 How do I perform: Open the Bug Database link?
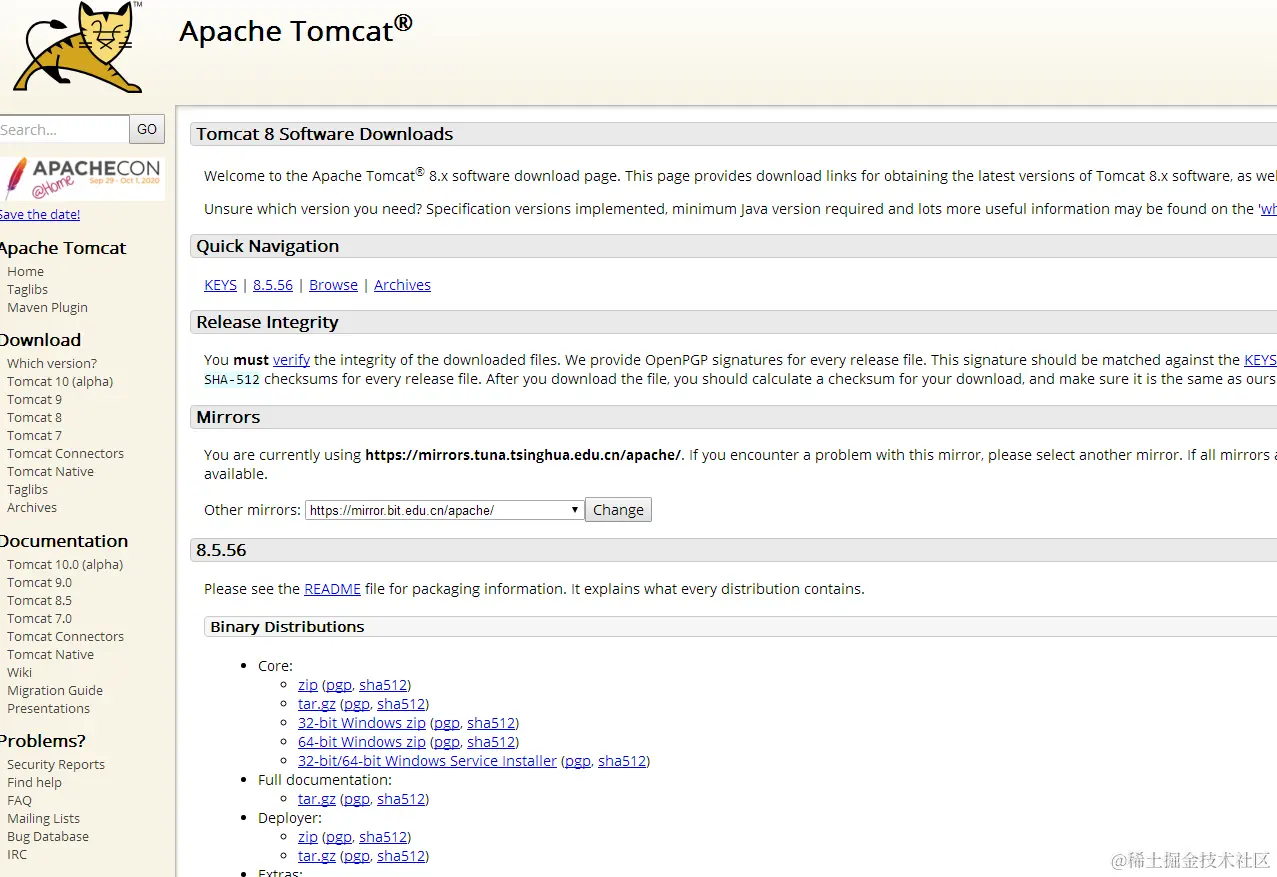pyautogui.click(x=48, y=836)
